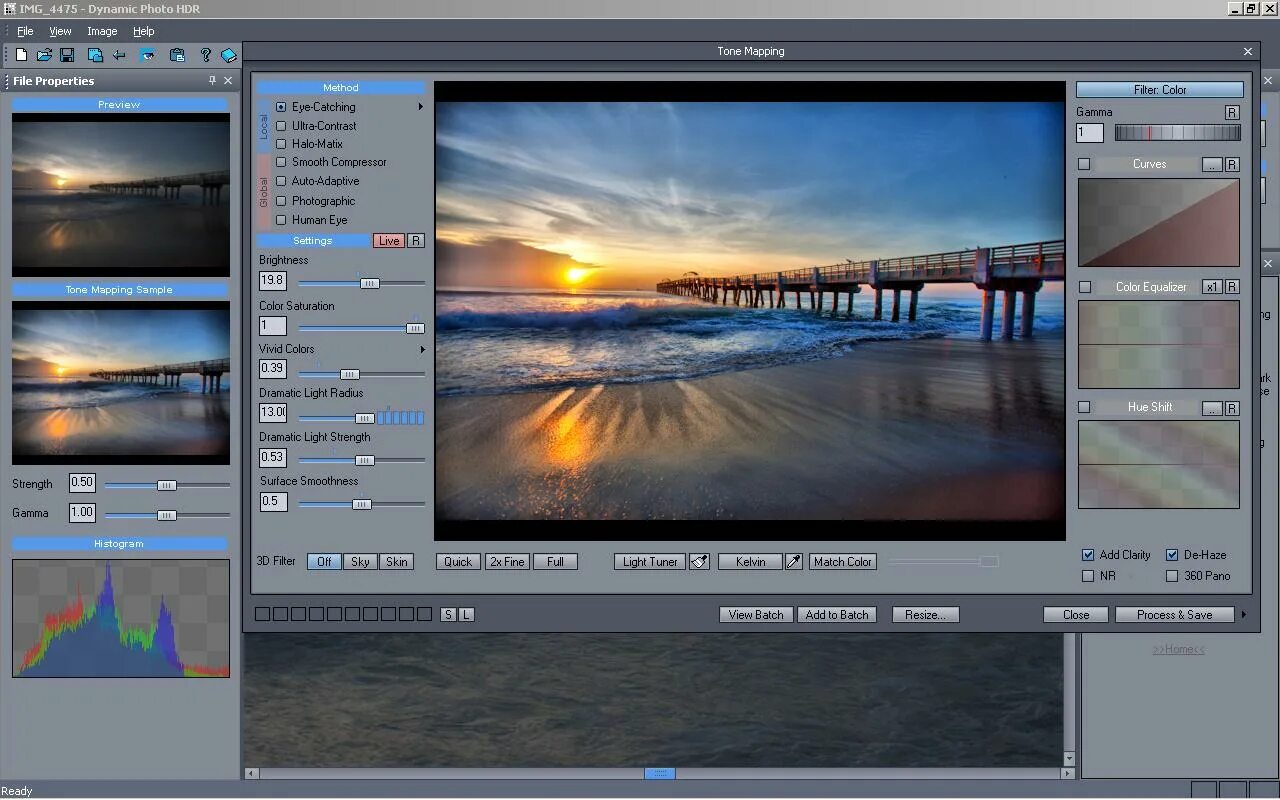Uncheck Add Clarity
The height and width of the screenshot is (800, 1280).
[1088, 555]
